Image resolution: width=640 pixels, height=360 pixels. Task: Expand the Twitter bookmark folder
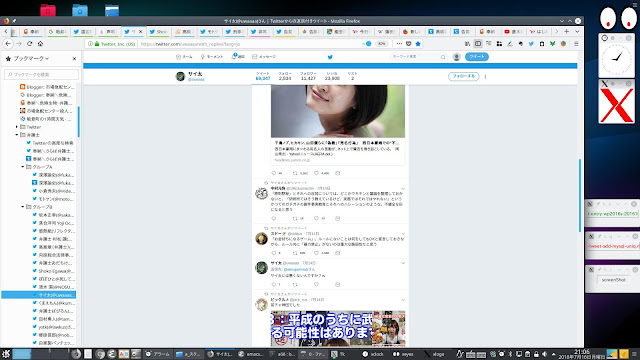pos(17,127)
